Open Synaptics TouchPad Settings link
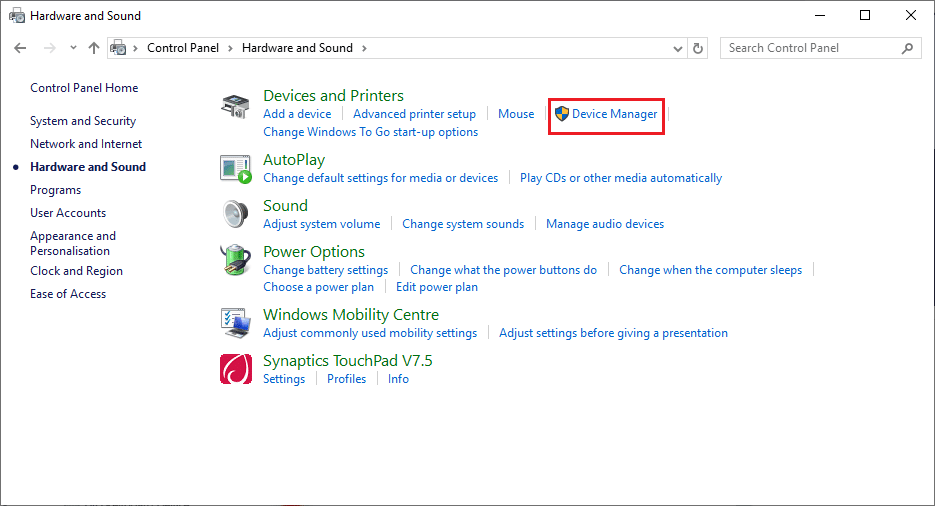 [284, 379]
